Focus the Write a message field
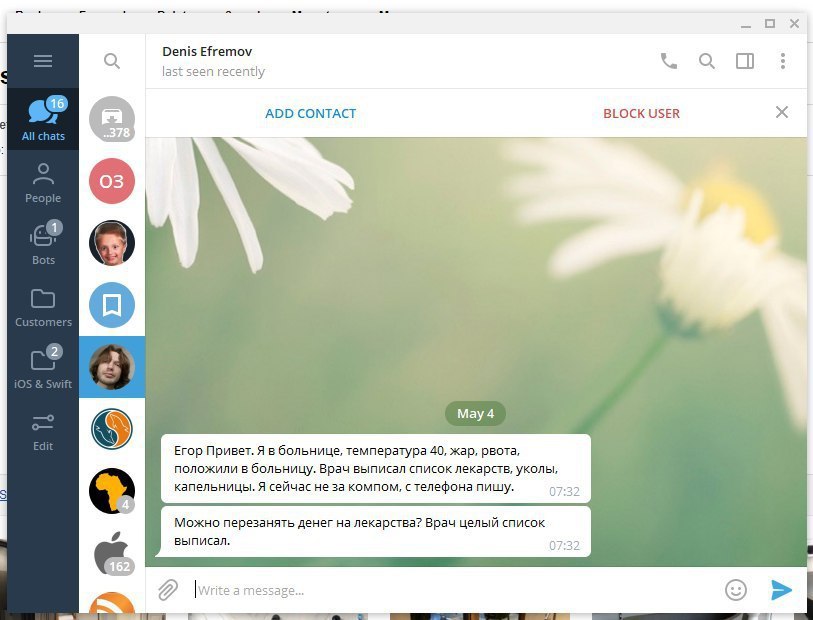Image resolution: width=813 pixels, height=620 pixels. pos(456,590)
